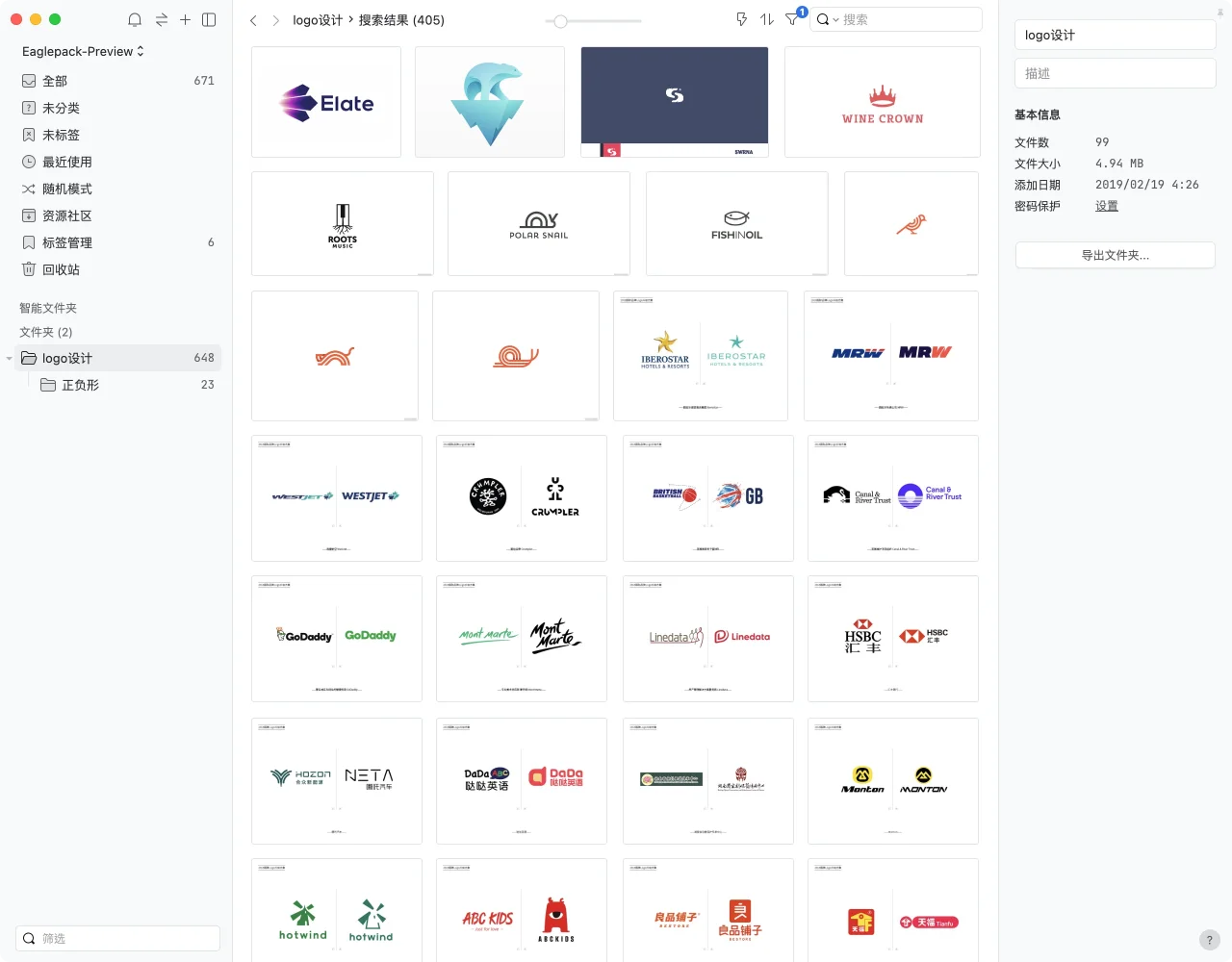Select the MRW logo comparison thumbnail
This screenshot has width=1232, height=962.
(891, 356)
